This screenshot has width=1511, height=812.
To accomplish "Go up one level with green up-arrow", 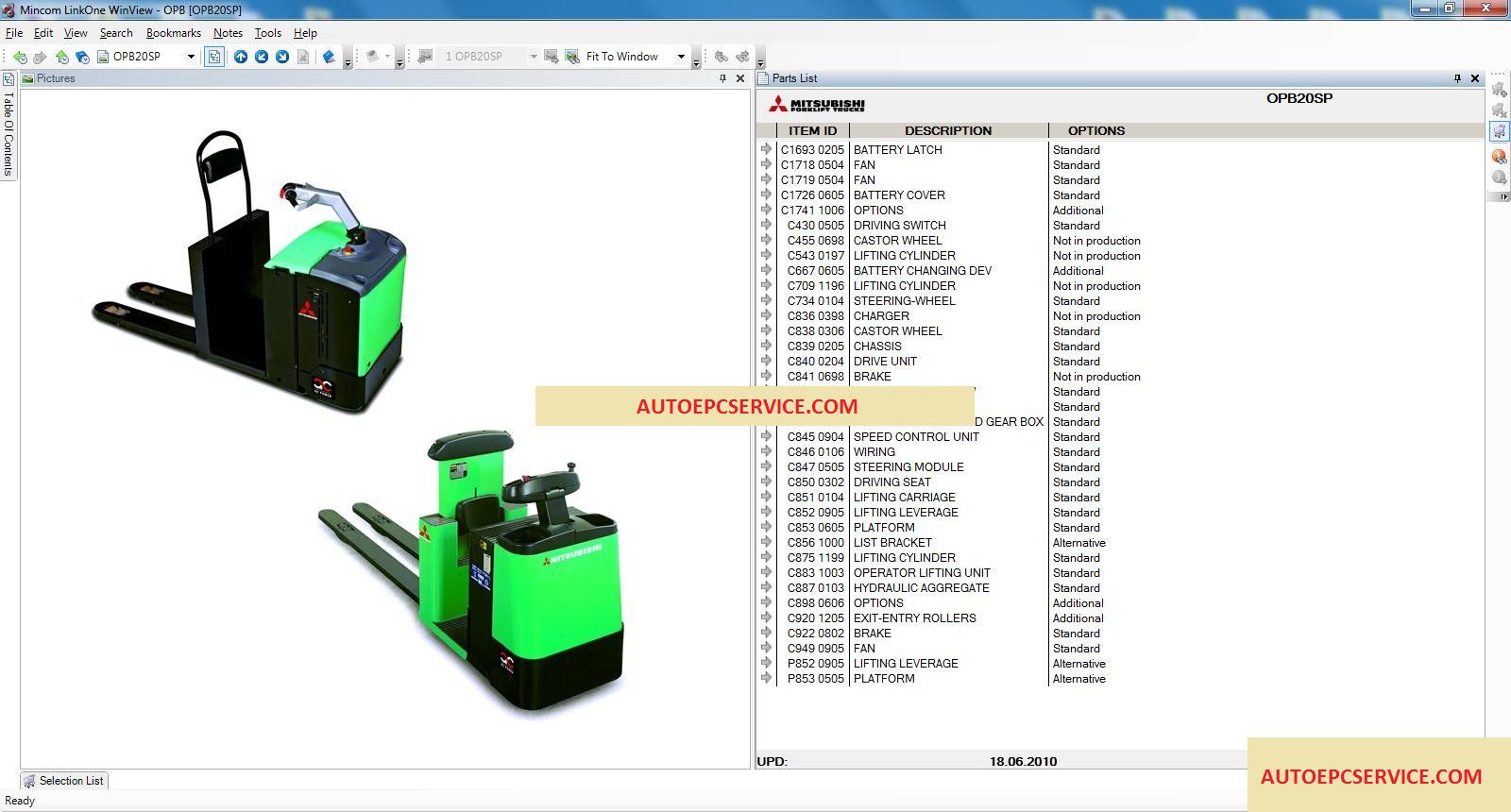I will point(61,57).
